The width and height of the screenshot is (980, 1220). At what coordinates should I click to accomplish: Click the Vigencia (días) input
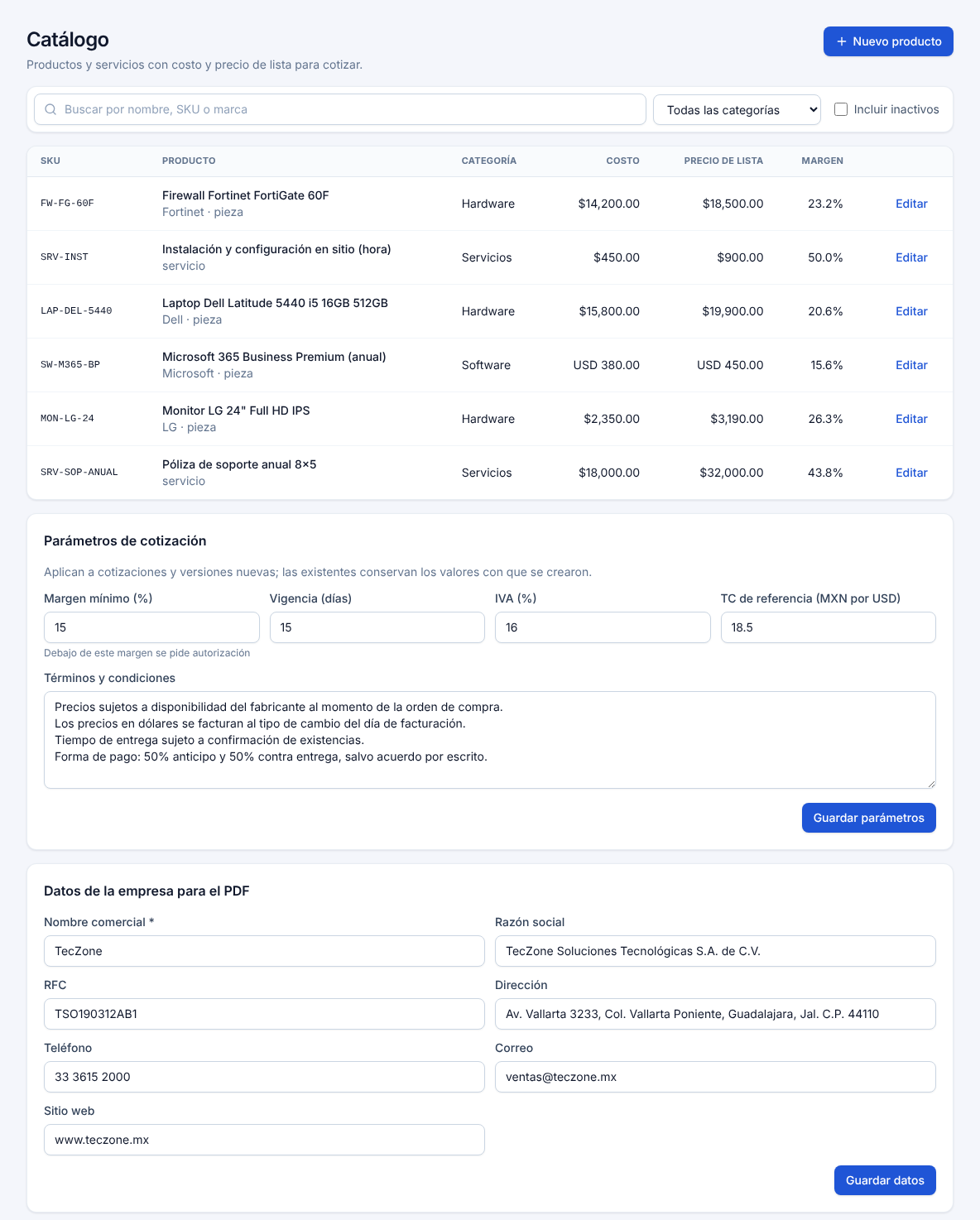377,627
